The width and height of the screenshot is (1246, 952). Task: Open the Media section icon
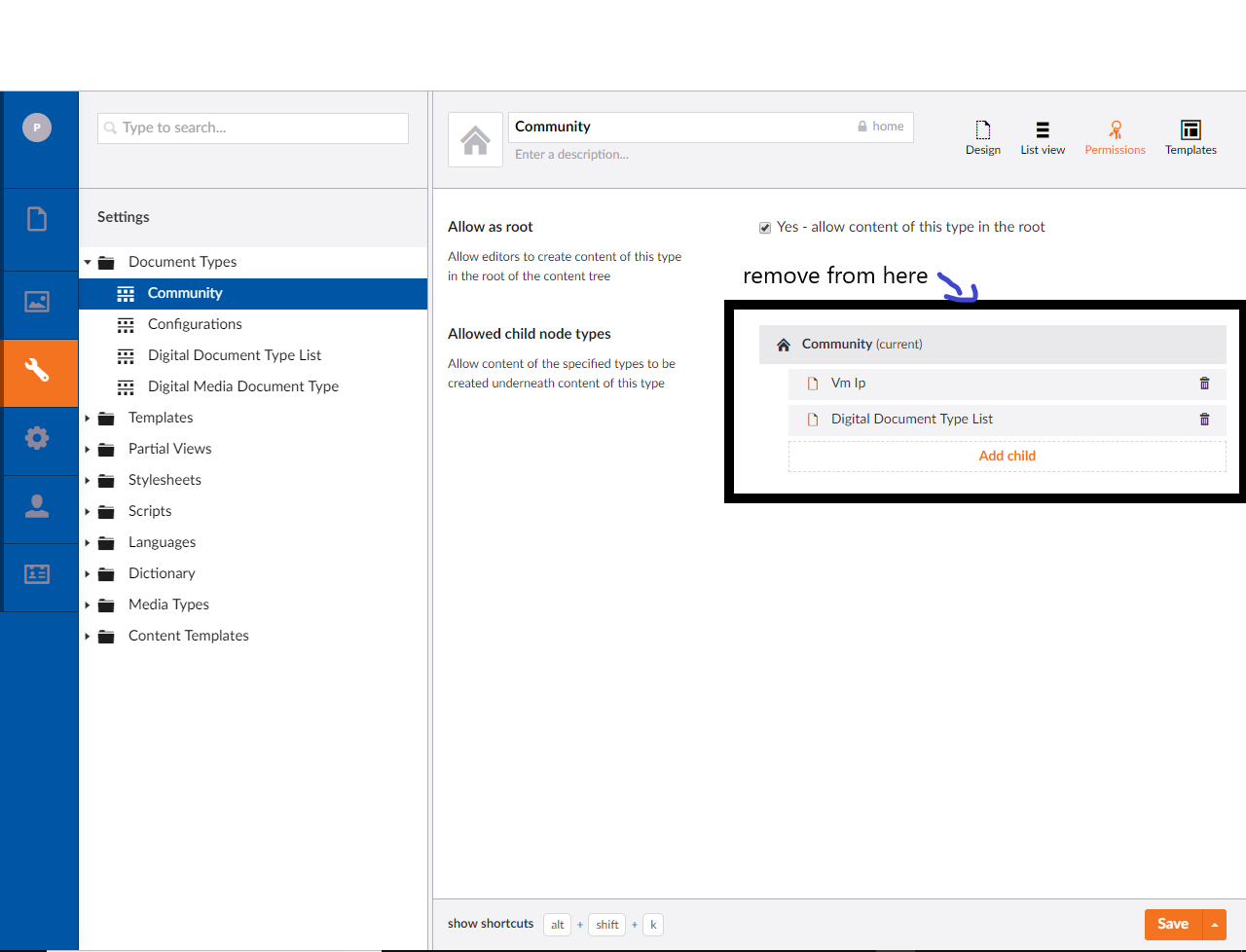37,302
